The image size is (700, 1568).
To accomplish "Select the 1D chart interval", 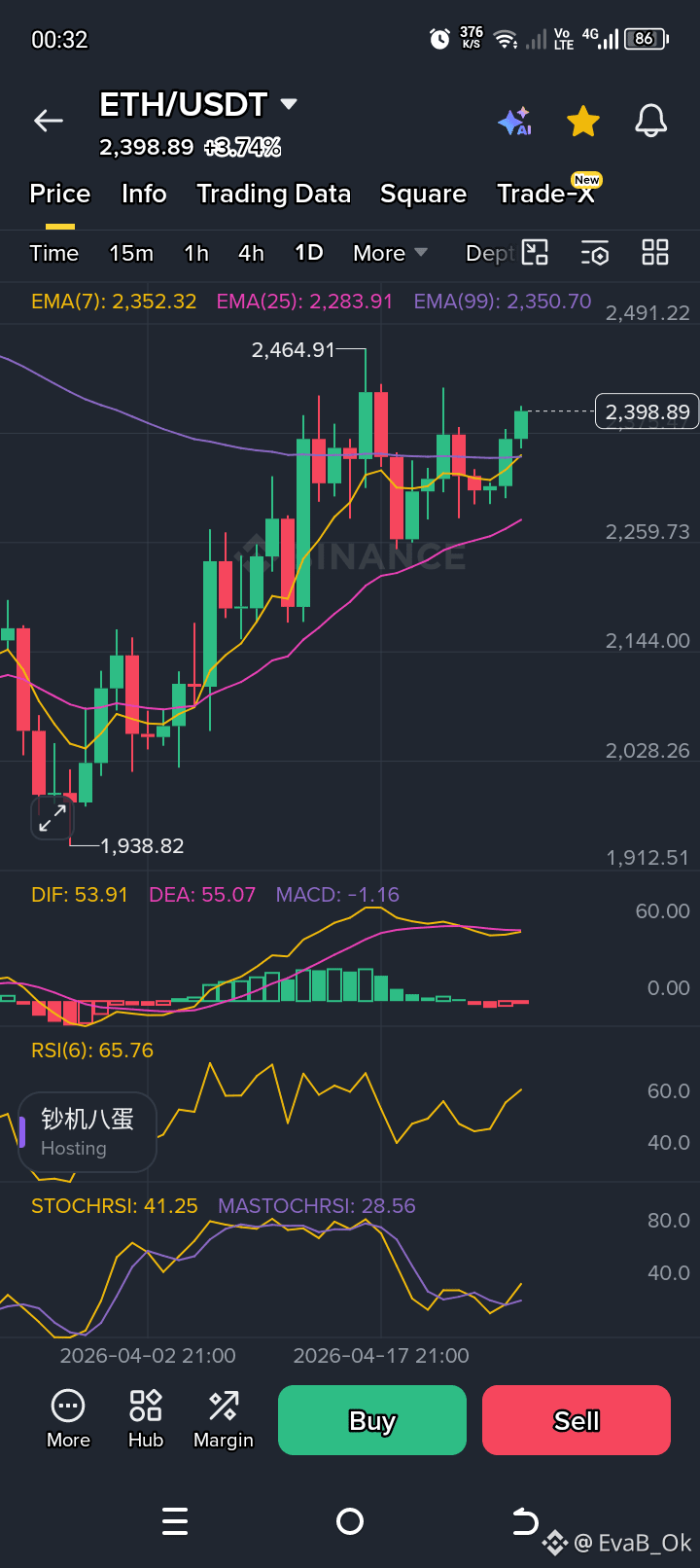I will pyautogui.click(x=309, y=253).
